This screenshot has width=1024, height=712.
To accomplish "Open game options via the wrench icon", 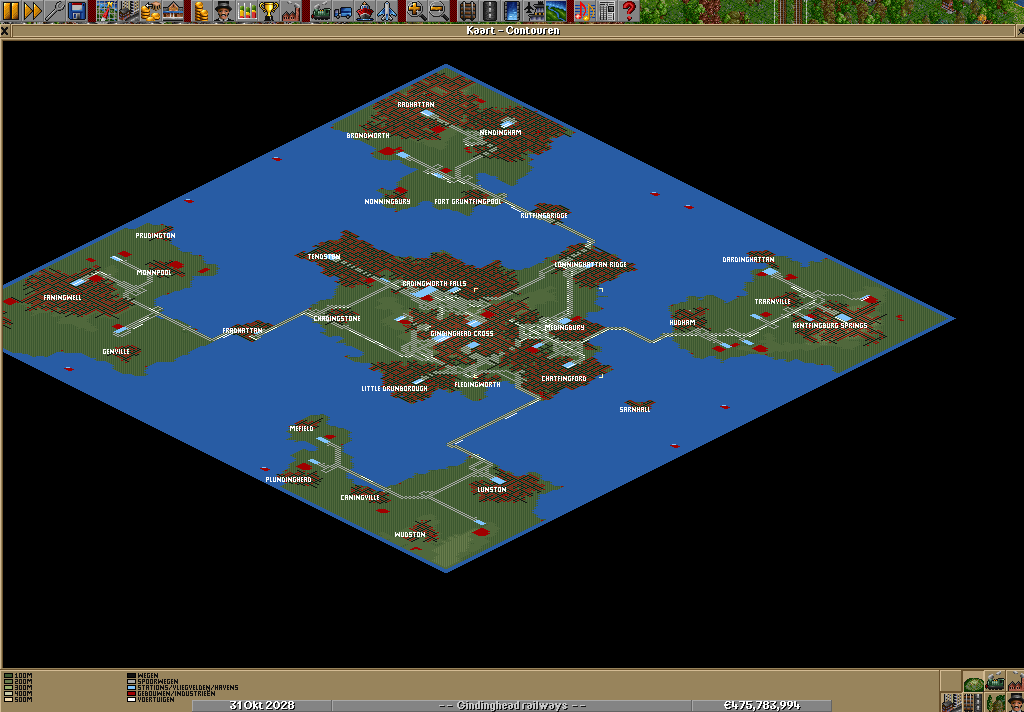I will point(55,11).
